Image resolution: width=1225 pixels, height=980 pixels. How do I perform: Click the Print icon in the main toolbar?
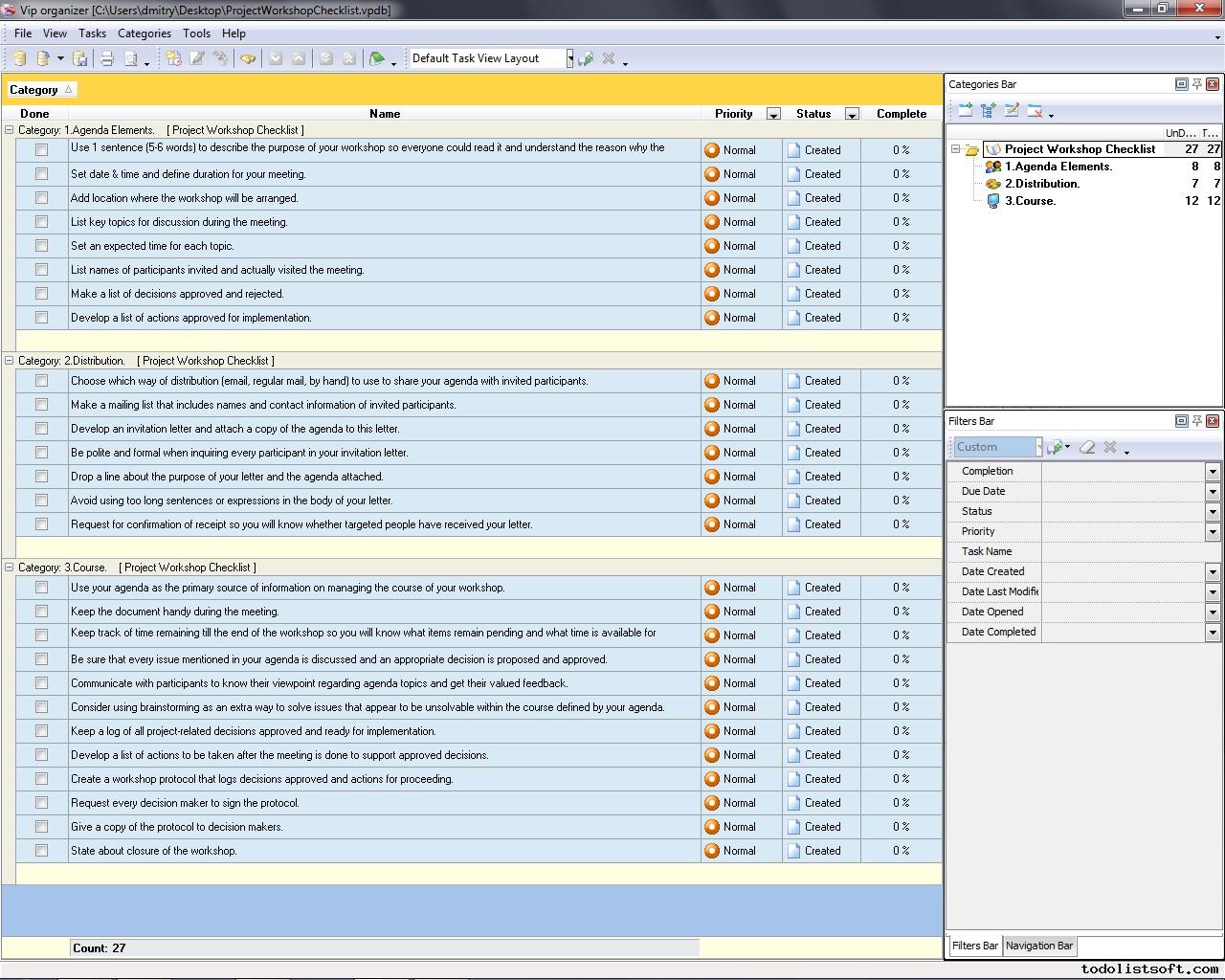tap(106, 58)
